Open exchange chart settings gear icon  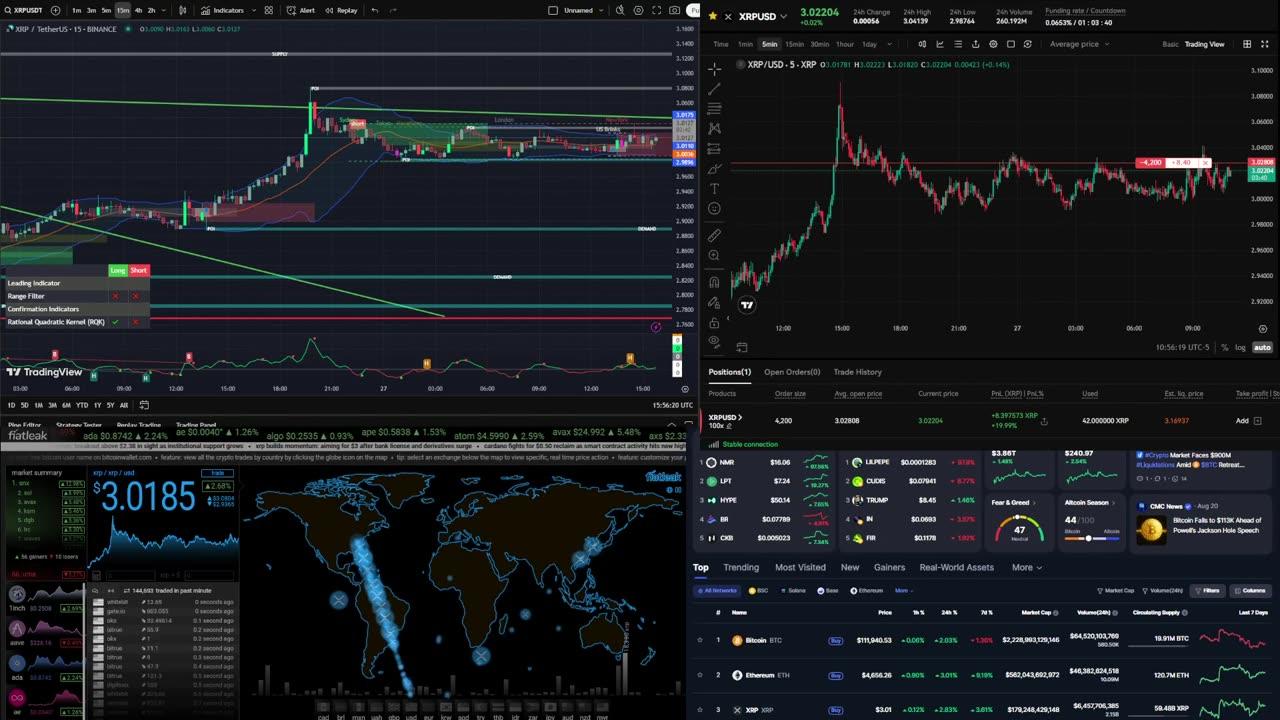click(993, 44)
